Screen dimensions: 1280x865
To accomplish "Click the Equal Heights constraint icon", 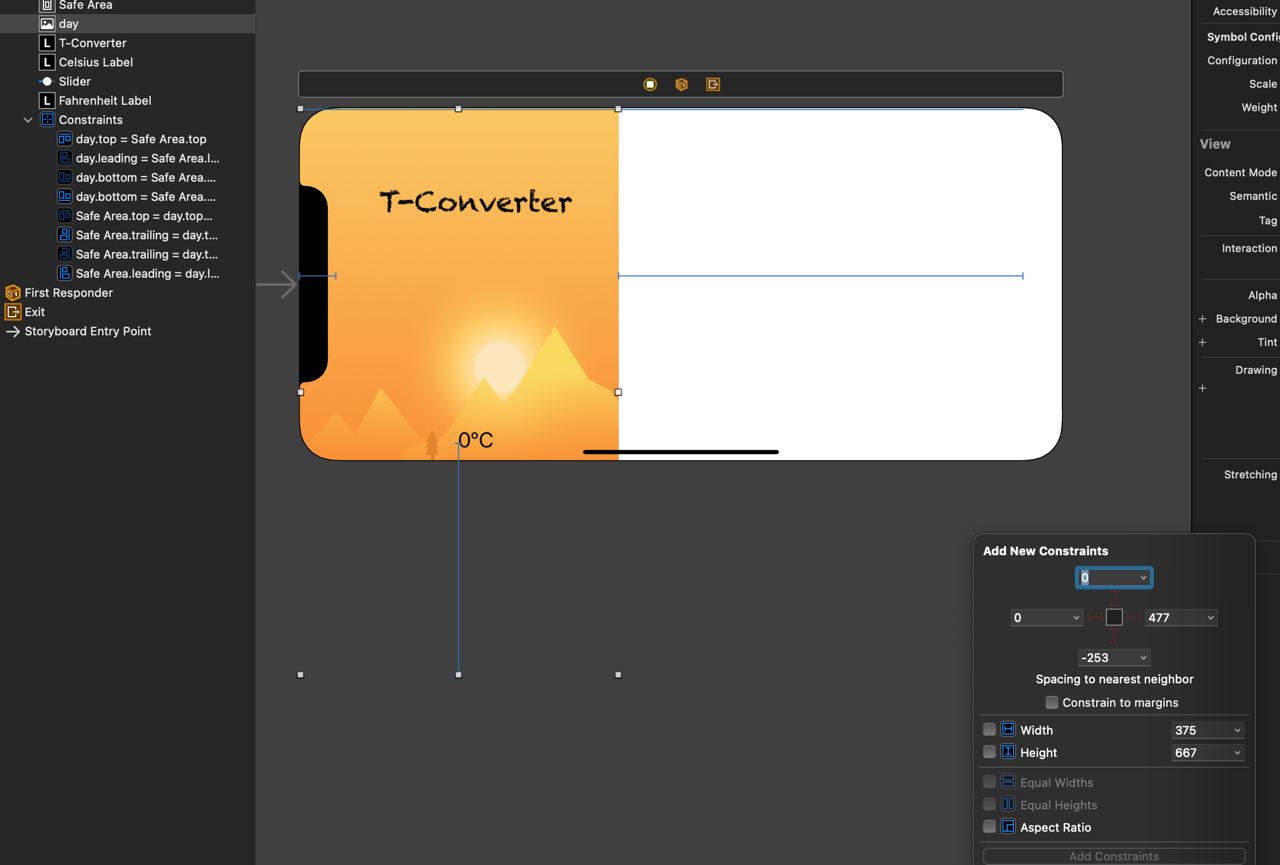I will pos(1008,804).
